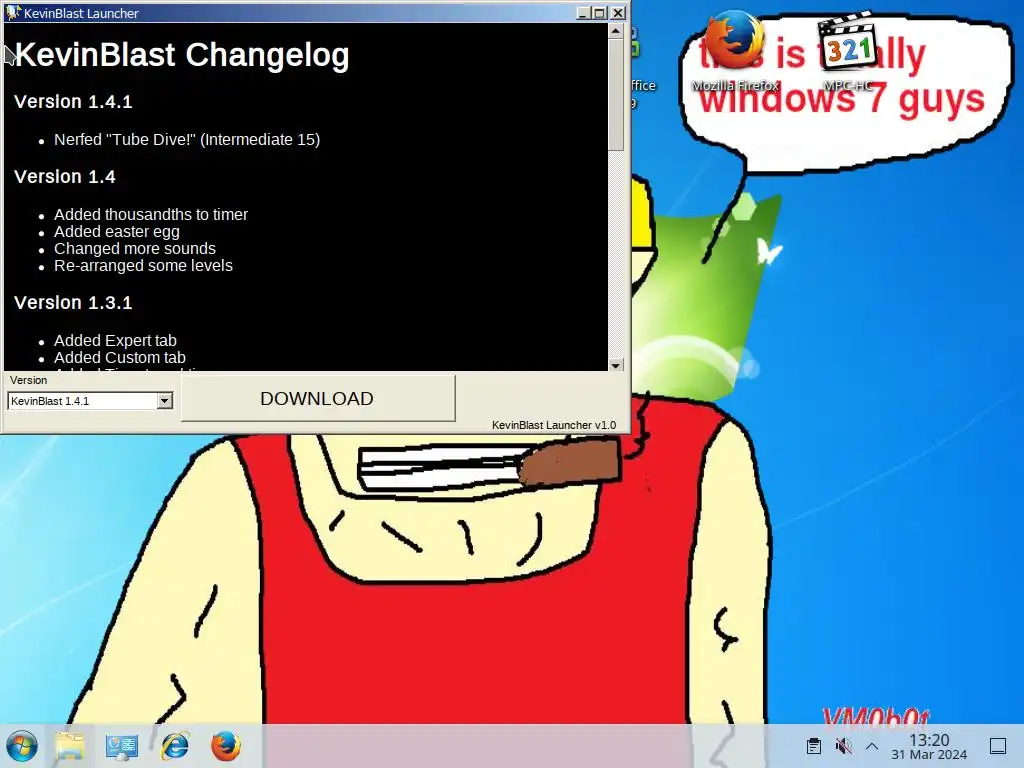Click the show desktop tray icon
This screenshot has height=768, width=1024.
tap(998, 746)
